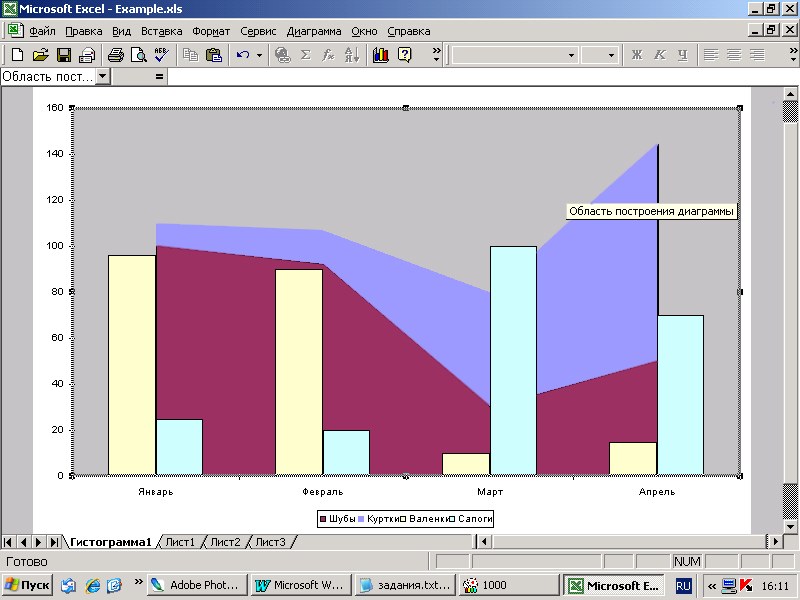
Task: Align text left
Action: (x=711, y=55)
